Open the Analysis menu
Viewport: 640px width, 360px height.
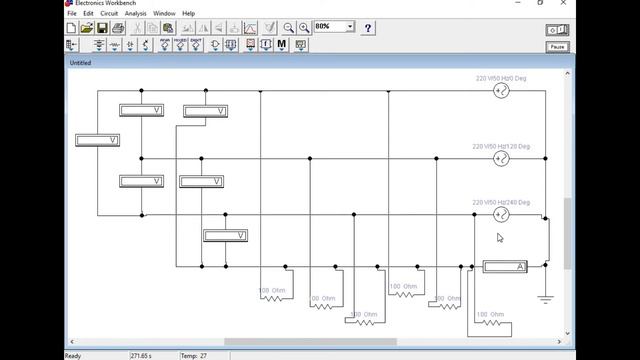point(136,13)
